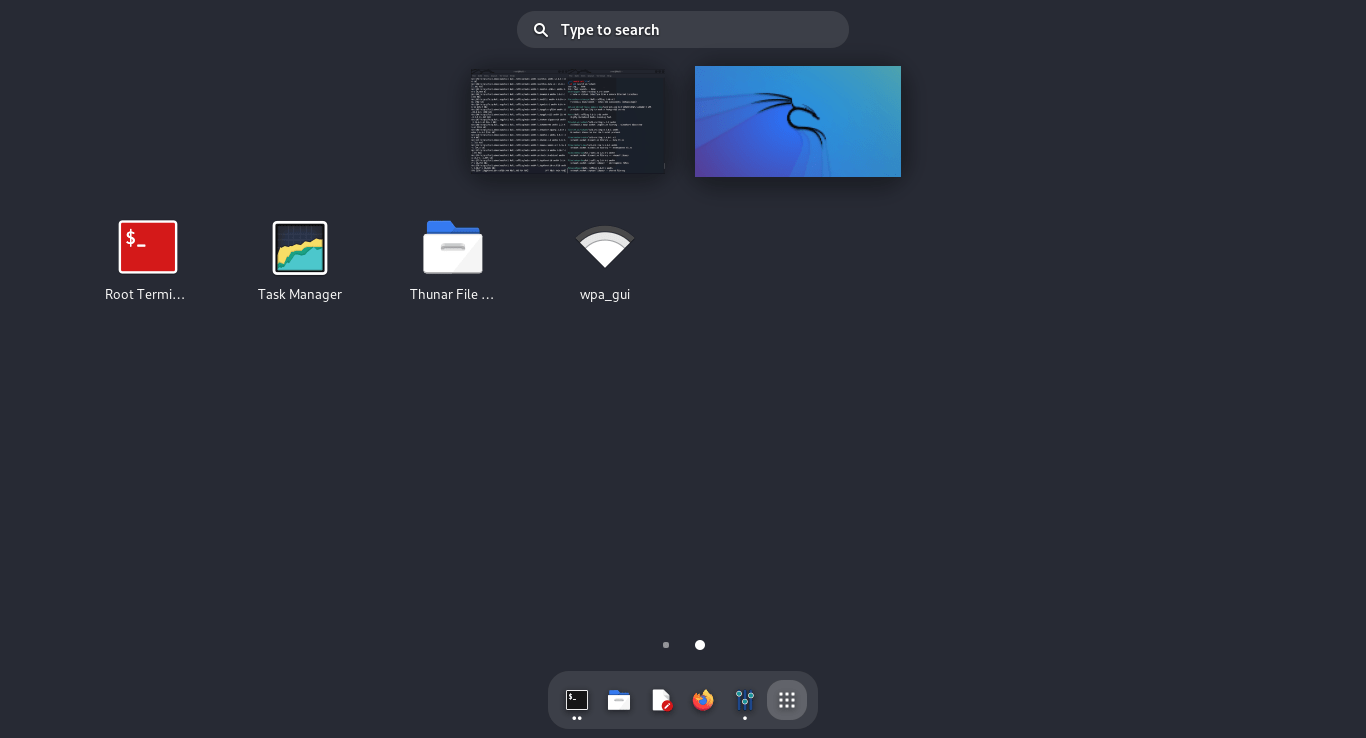The image size is (1366, 738).
Task: Open Firefox from the dock
Action: (703, 700)
